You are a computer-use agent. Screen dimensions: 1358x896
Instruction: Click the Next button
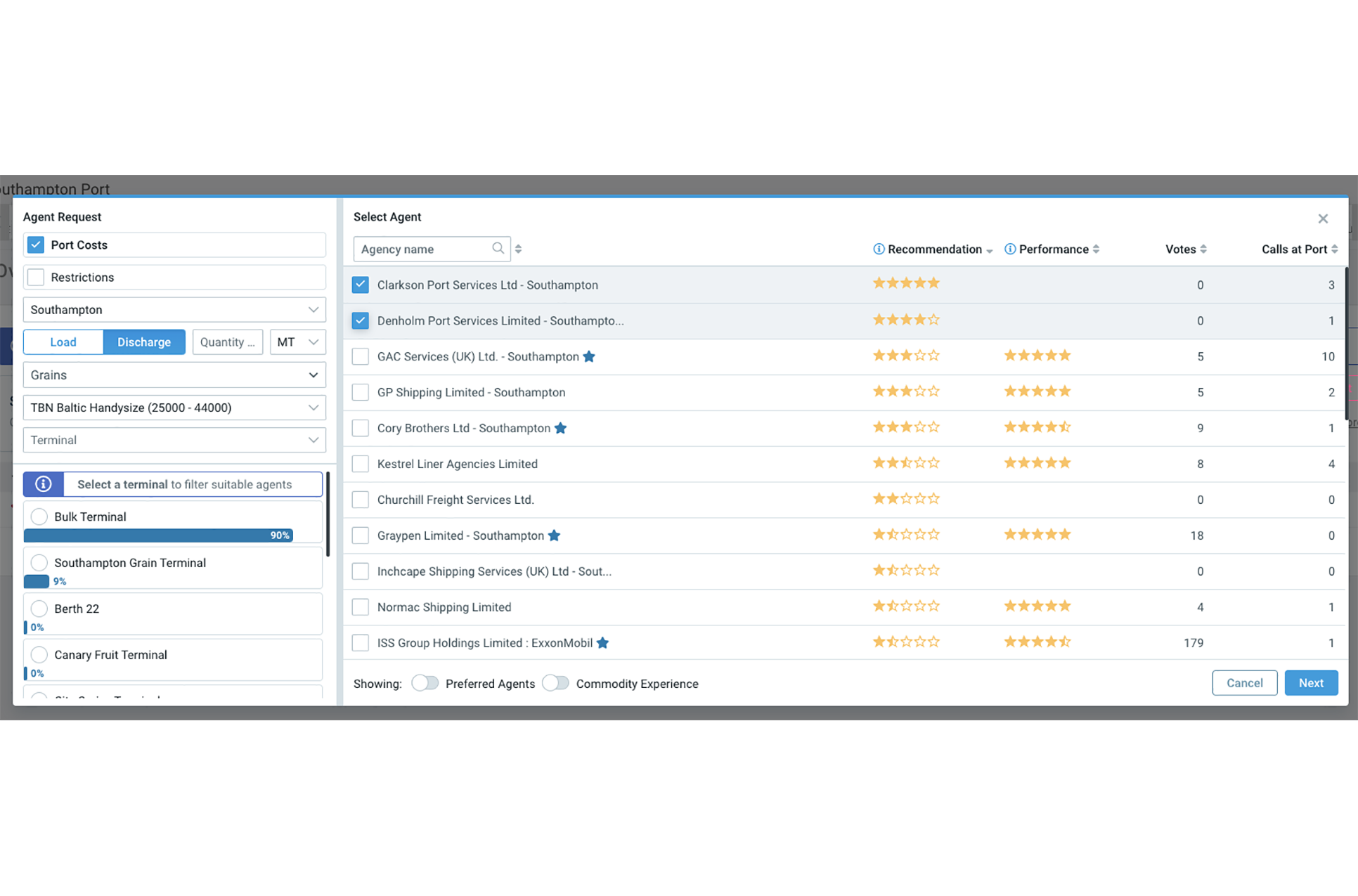pos(1311,683)
